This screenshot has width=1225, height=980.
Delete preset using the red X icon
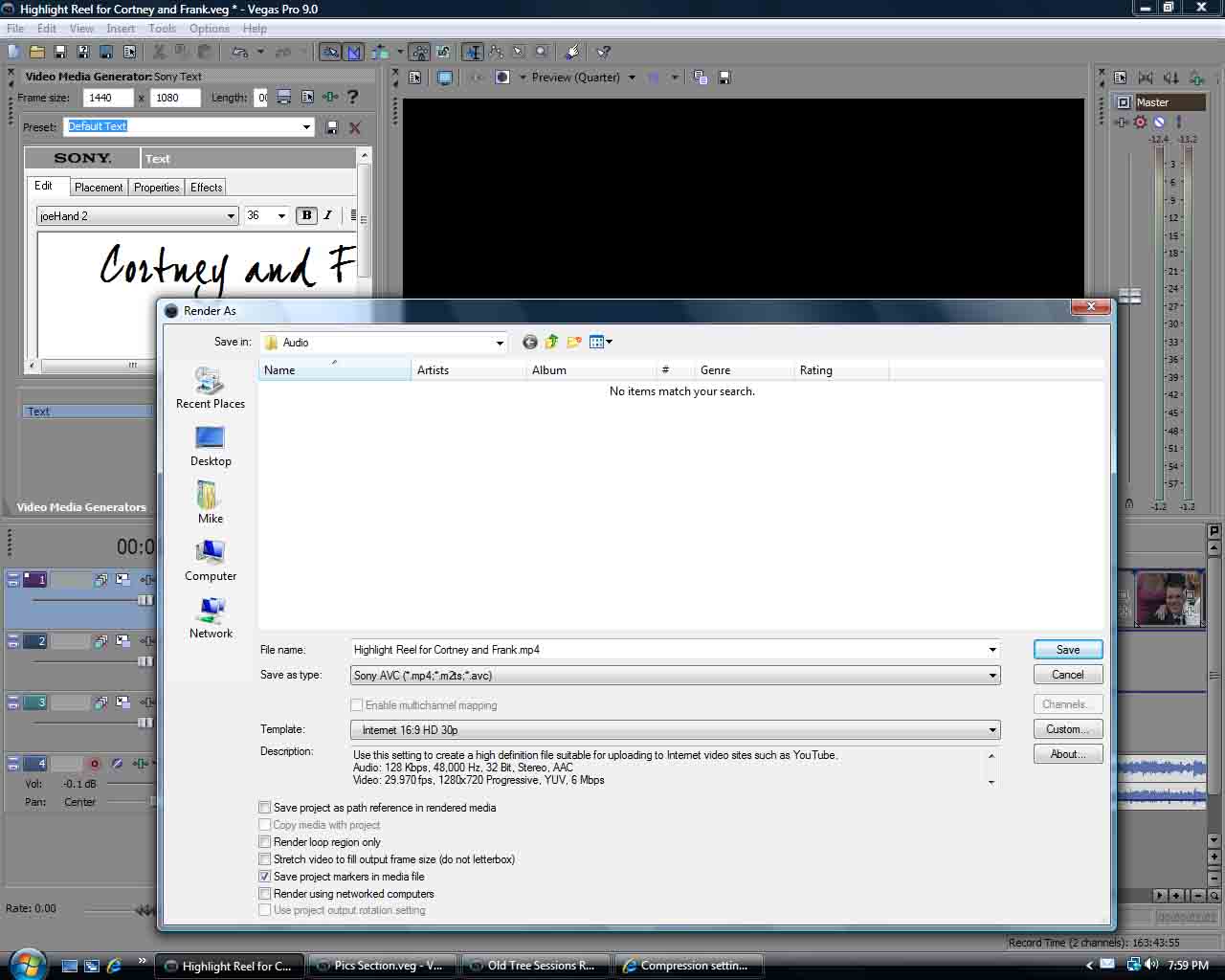coord(355,127)
